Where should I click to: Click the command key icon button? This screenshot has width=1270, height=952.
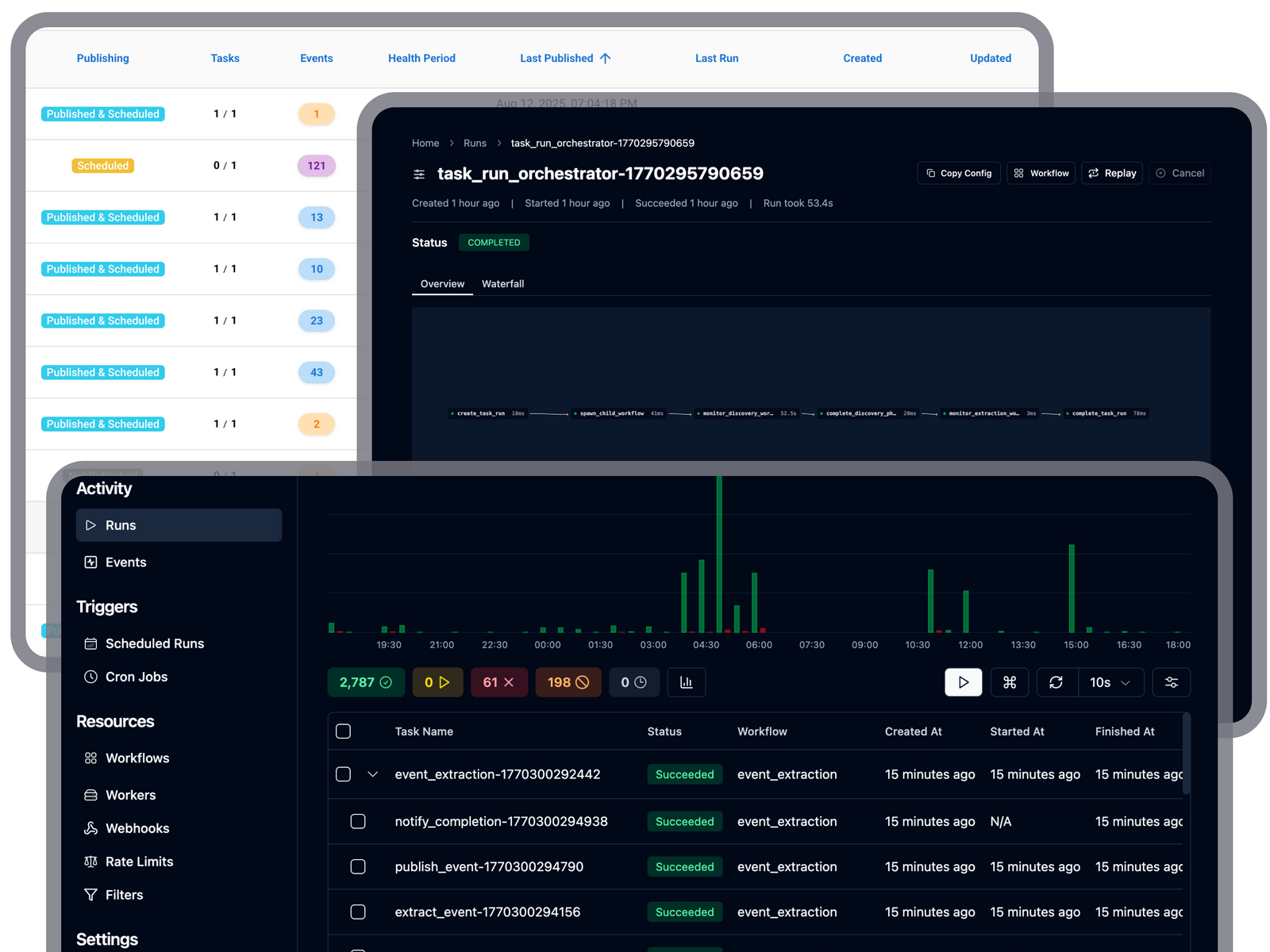pos(1010,682)
